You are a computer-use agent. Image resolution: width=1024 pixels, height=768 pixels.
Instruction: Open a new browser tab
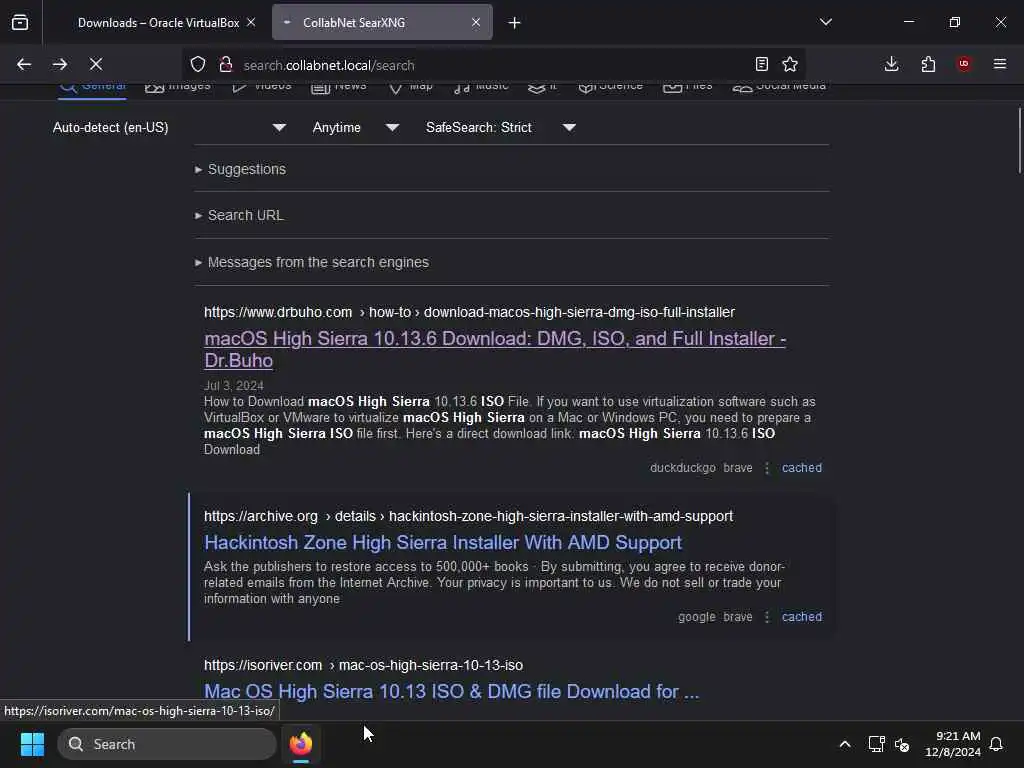click(x=515, y=23)
